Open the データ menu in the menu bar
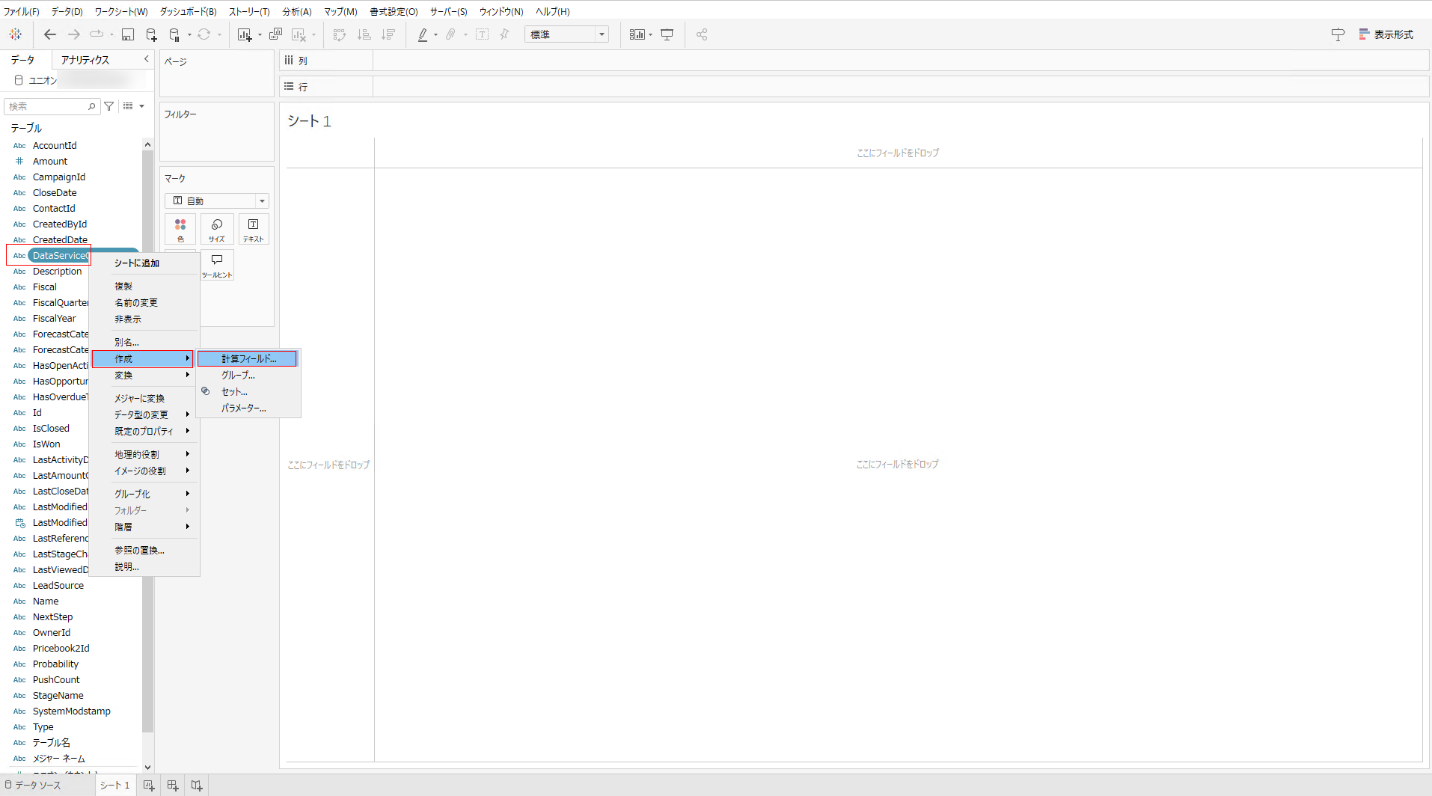Image resolution: width=1432 pixels, height=796 pixels. click(63, 11)
